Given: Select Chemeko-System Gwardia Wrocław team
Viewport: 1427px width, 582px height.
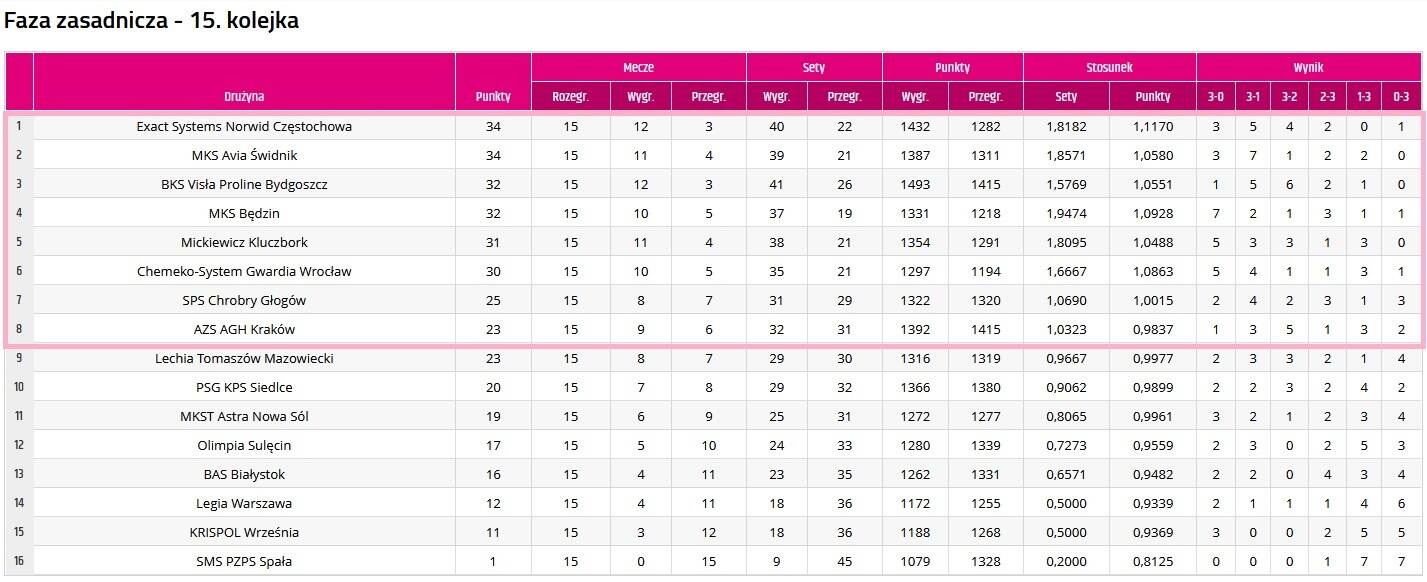Looking at the screenshot, I should pyautogui.click(x=244, y=272).
